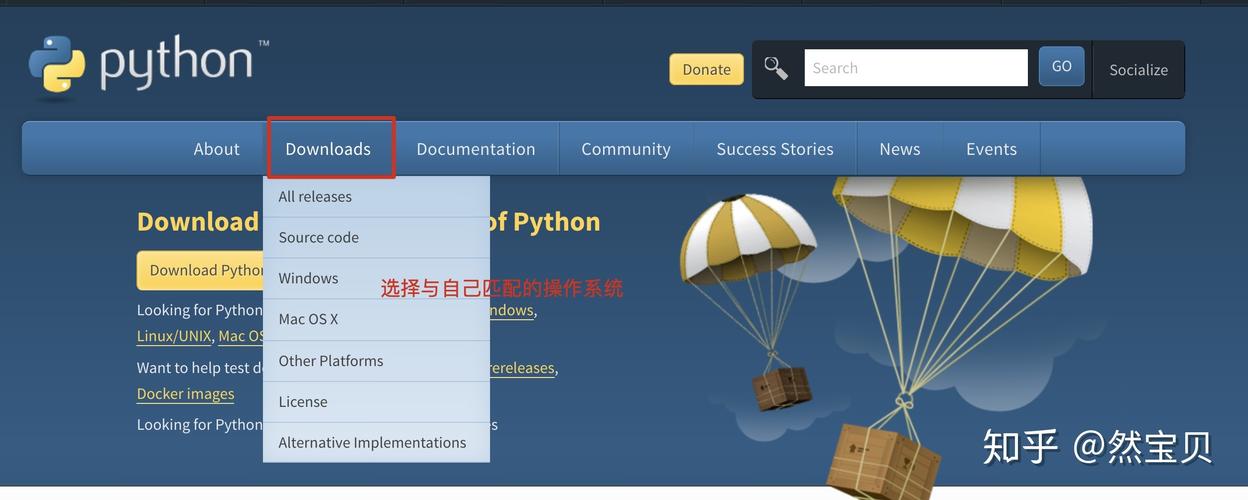Click the Donate button
The image size is (1248, 500).
click(706, 69)
